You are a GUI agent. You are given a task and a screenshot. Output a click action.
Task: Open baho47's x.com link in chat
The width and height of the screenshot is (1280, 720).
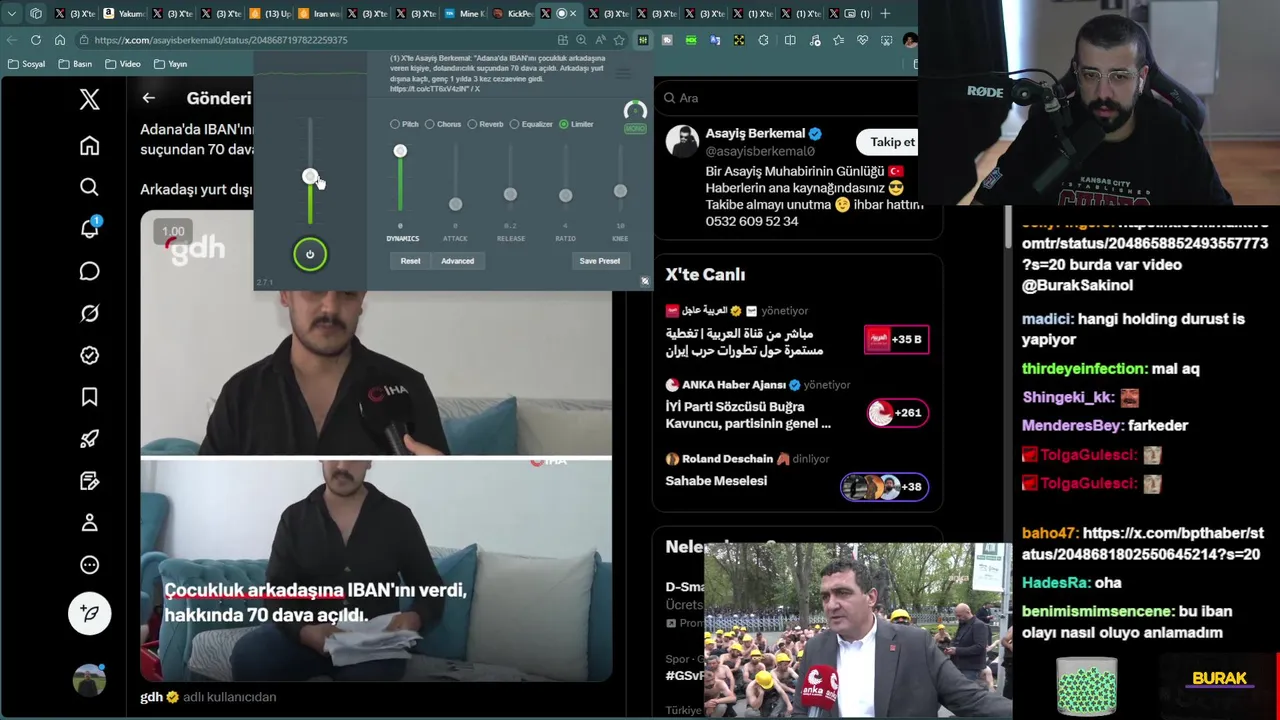(x=1143, y=544)
